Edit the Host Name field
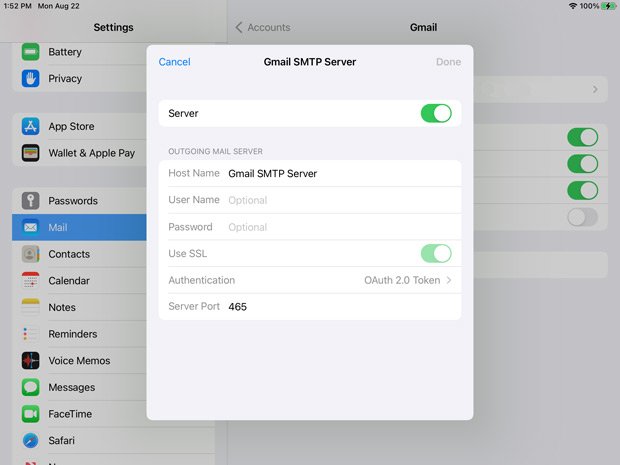 310,173
